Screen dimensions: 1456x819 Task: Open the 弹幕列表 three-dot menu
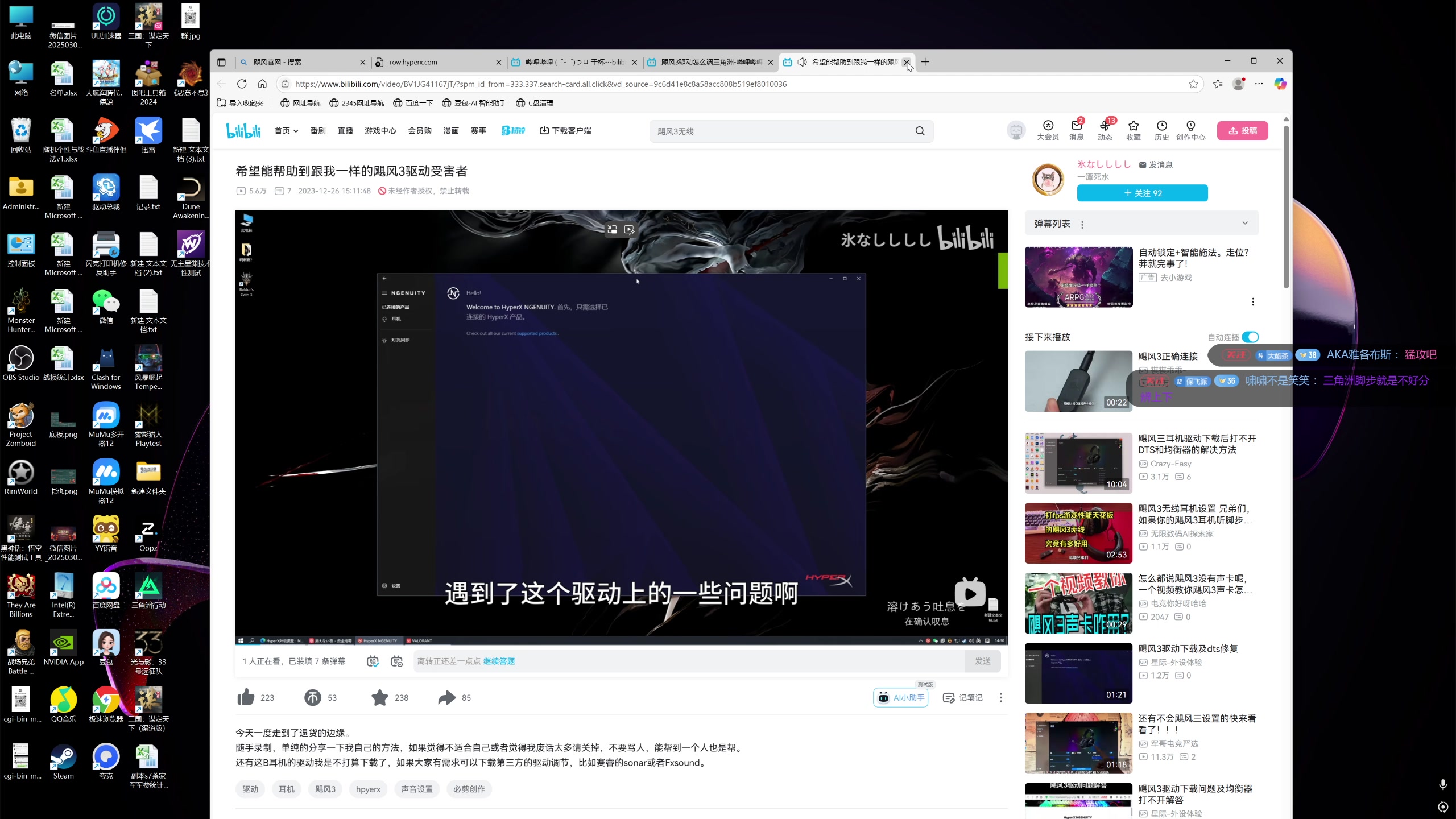point(1082,224)
